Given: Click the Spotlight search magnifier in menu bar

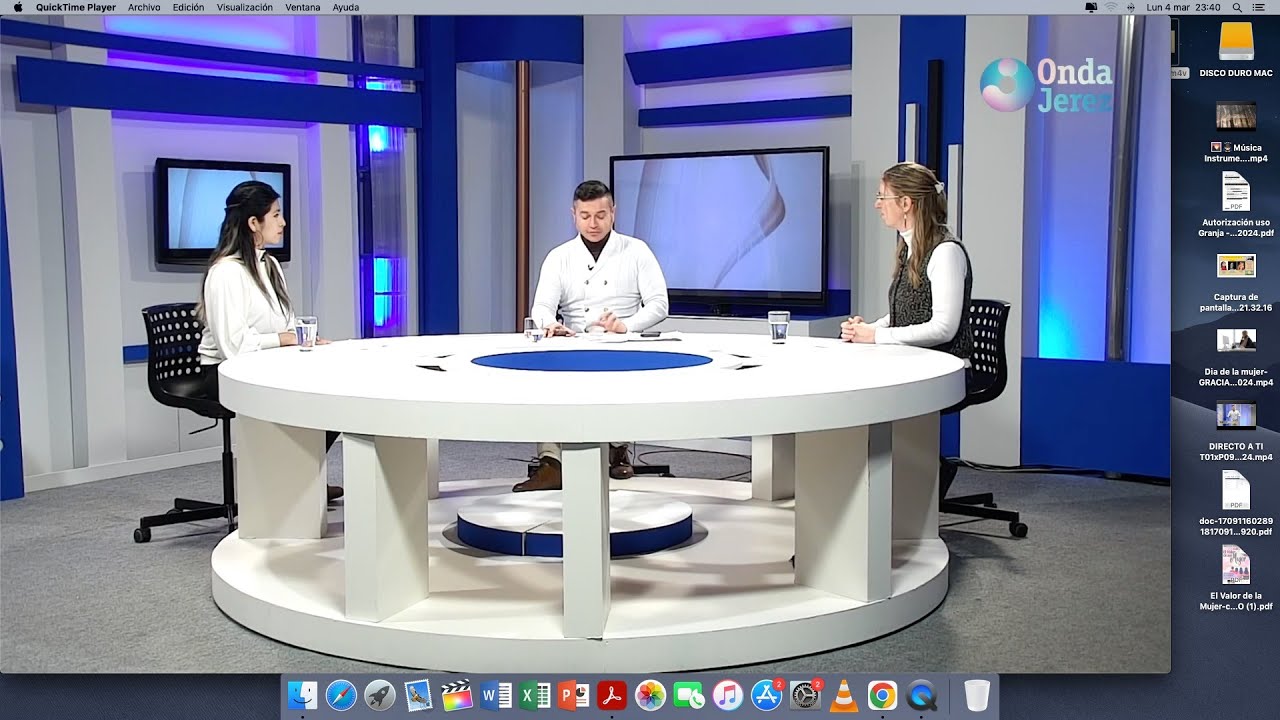Looking at the screenshot, I should (x=1237, y=7).
